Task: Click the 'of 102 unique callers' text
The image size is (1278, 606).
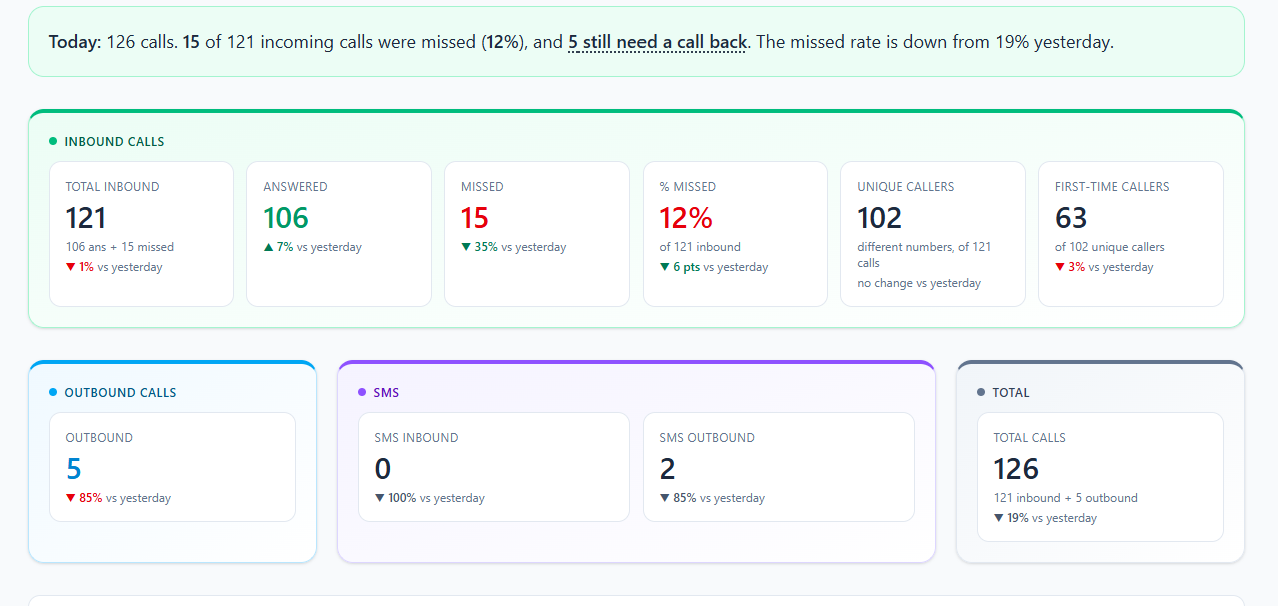Action: click(1110, 247)
